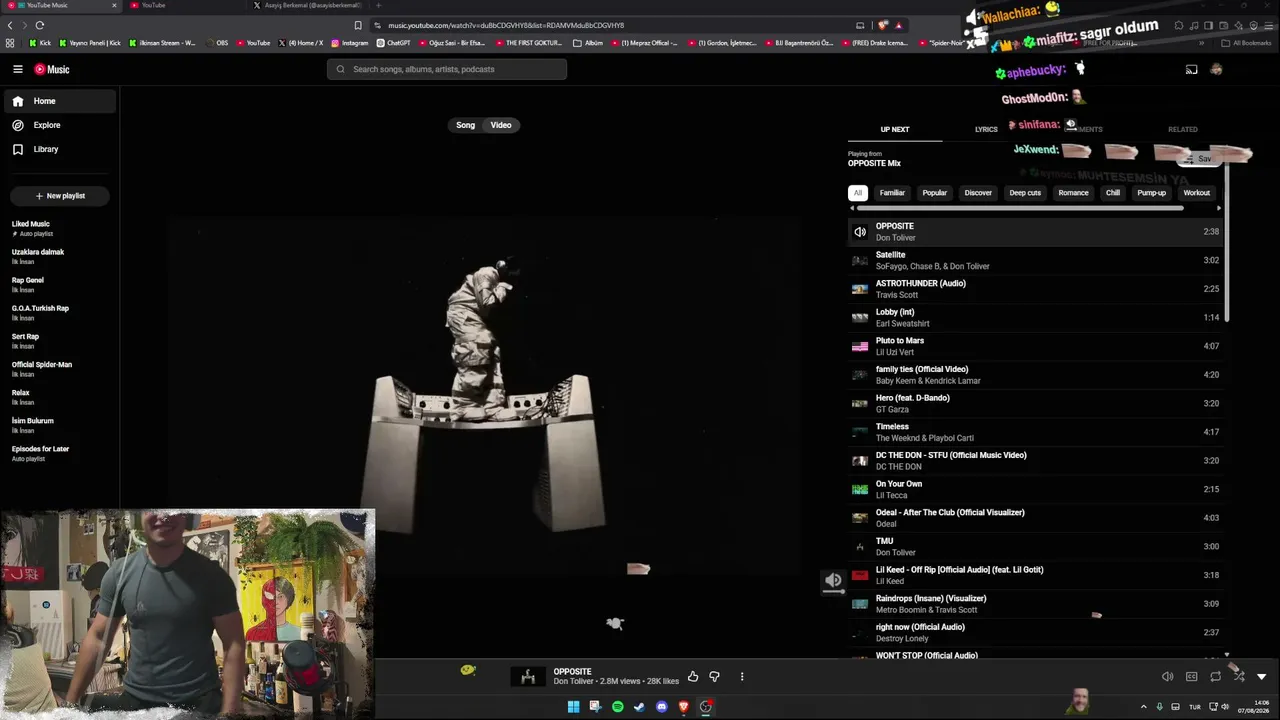Open Spotify from the taskbar
1280x720 pixels.
click(617, 707)
